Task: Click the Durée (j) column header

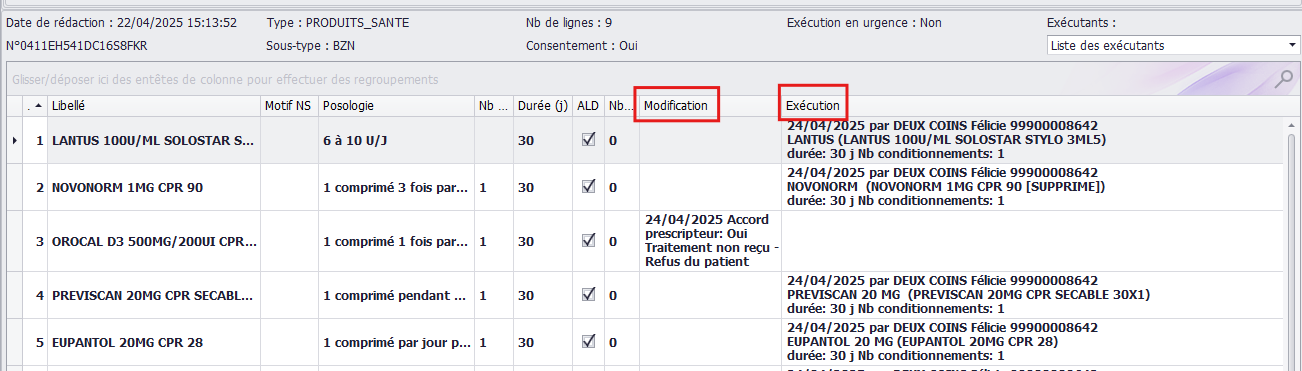Action: 543,105
